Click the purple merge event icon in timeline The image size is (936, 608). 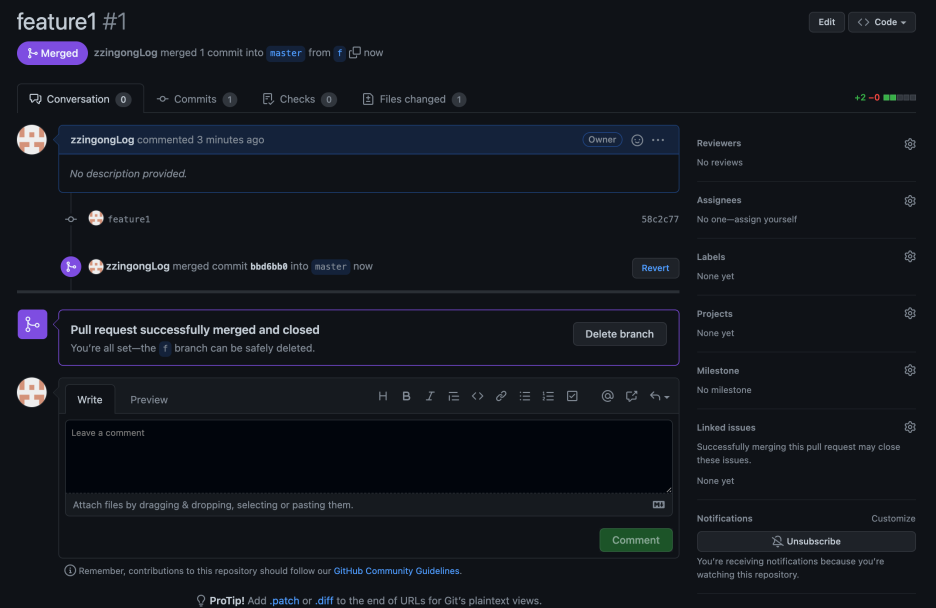pos(71,267)
